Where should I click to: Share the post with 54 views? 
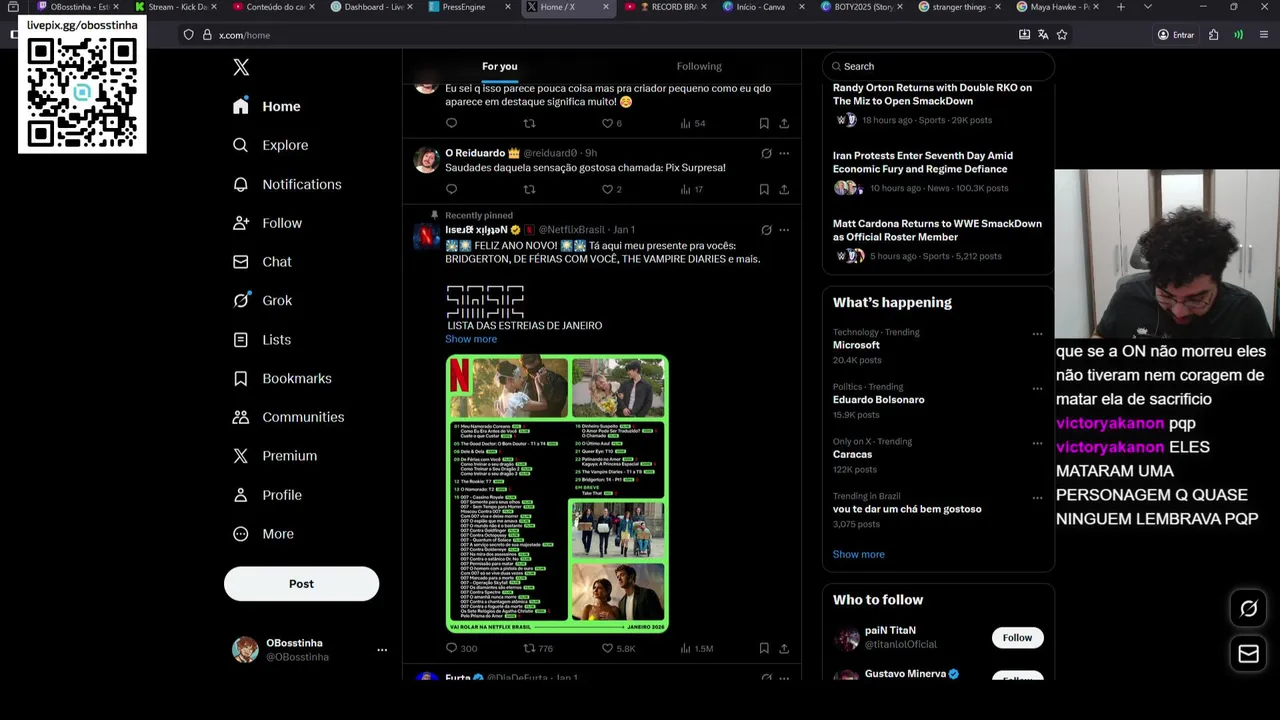click(784, 123)
